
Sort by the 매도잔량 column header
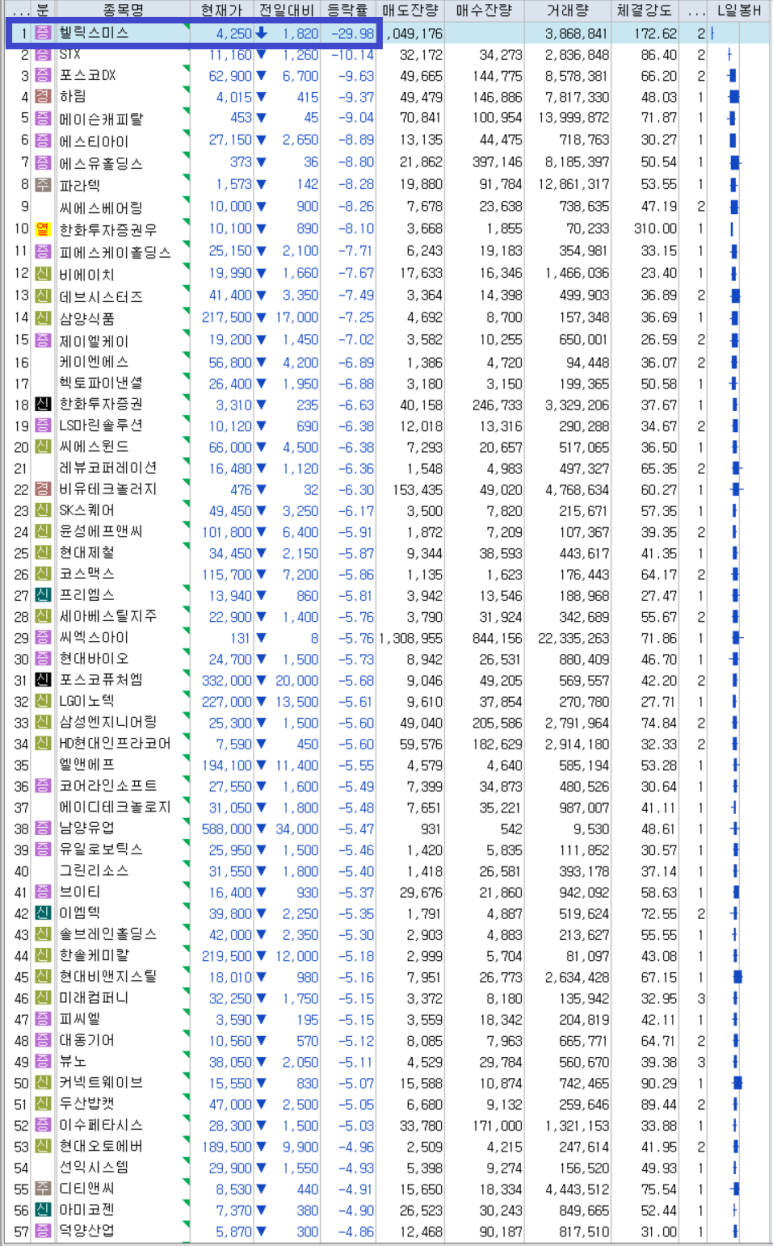[x=410, y=10]
